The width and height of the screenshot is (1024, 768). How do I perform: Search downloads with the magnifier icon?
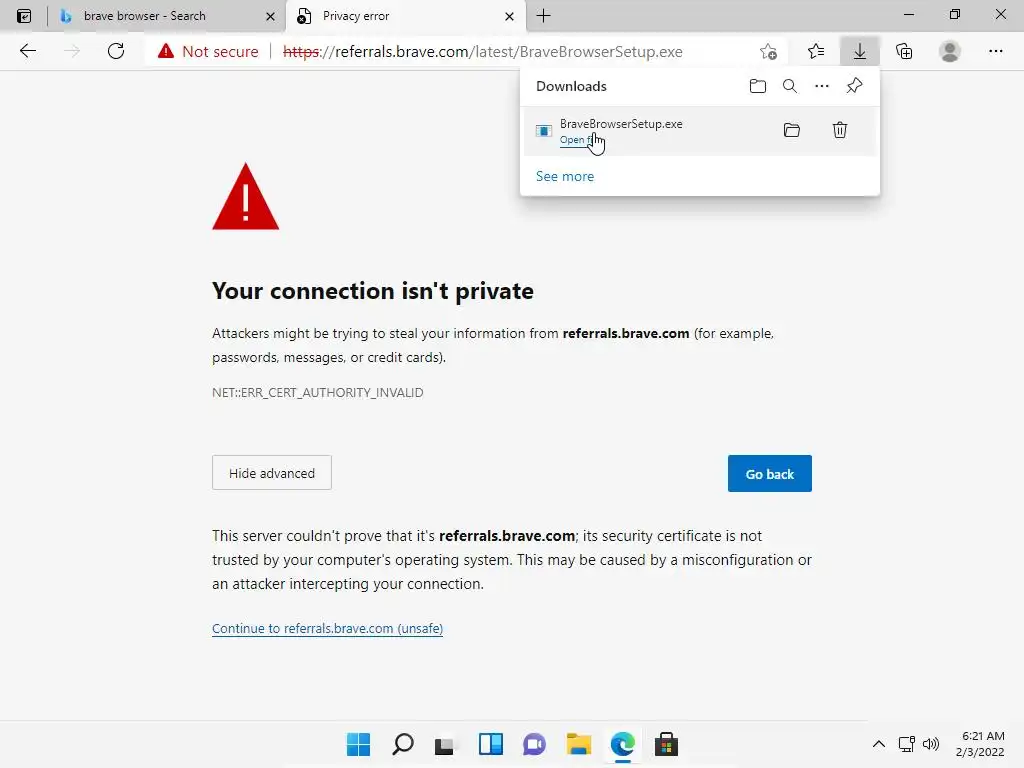(790, 86)
